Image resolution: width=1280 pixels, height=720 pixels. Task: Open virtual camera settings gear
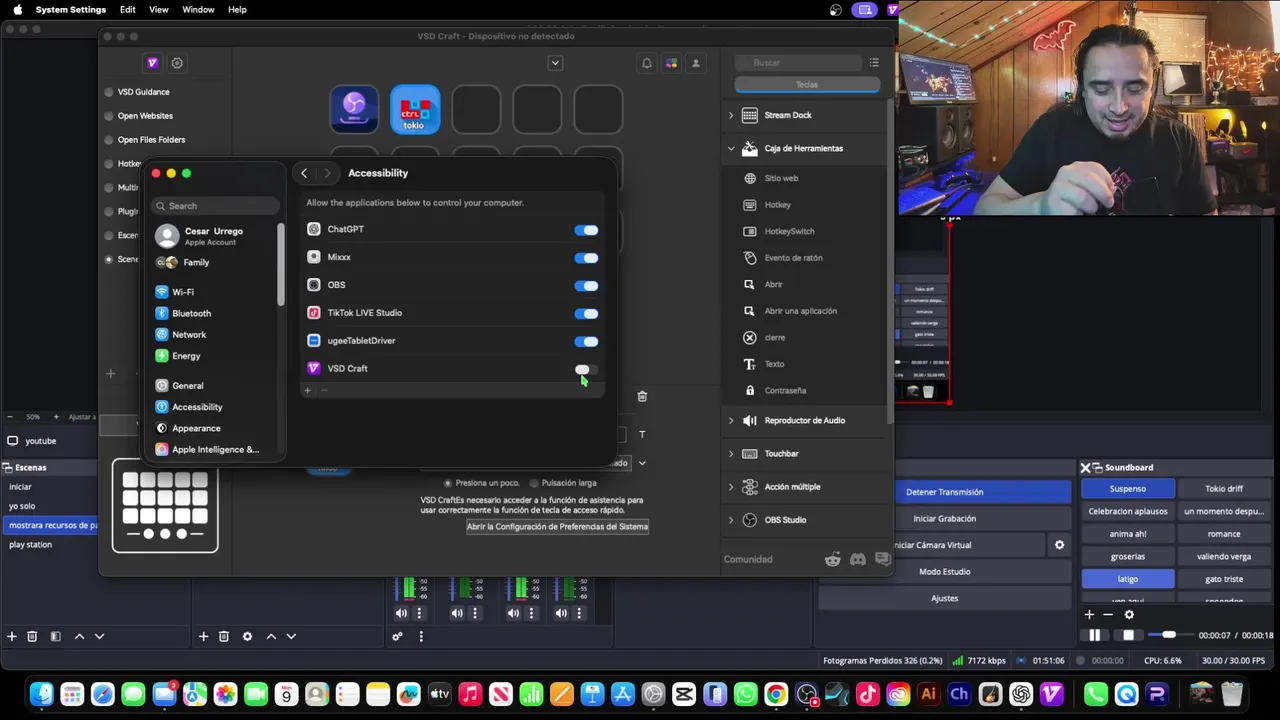[x=1059, y=545]
